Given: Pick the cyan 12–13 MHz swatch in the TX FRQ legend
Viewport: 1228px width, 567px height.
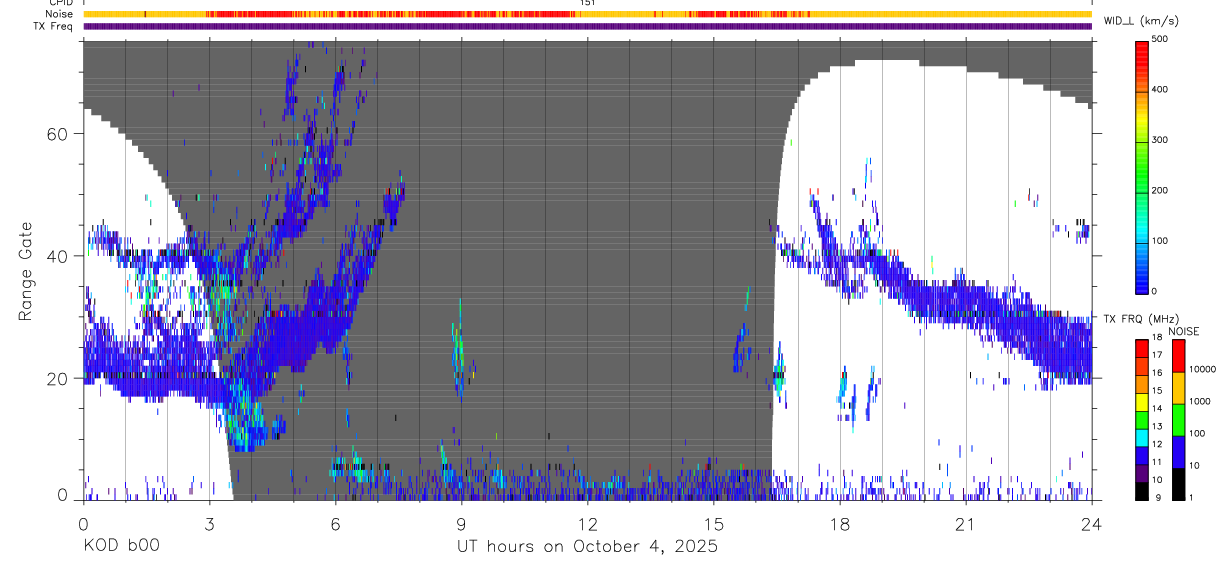Looking at the screenshot, I should click(1143, 438).
